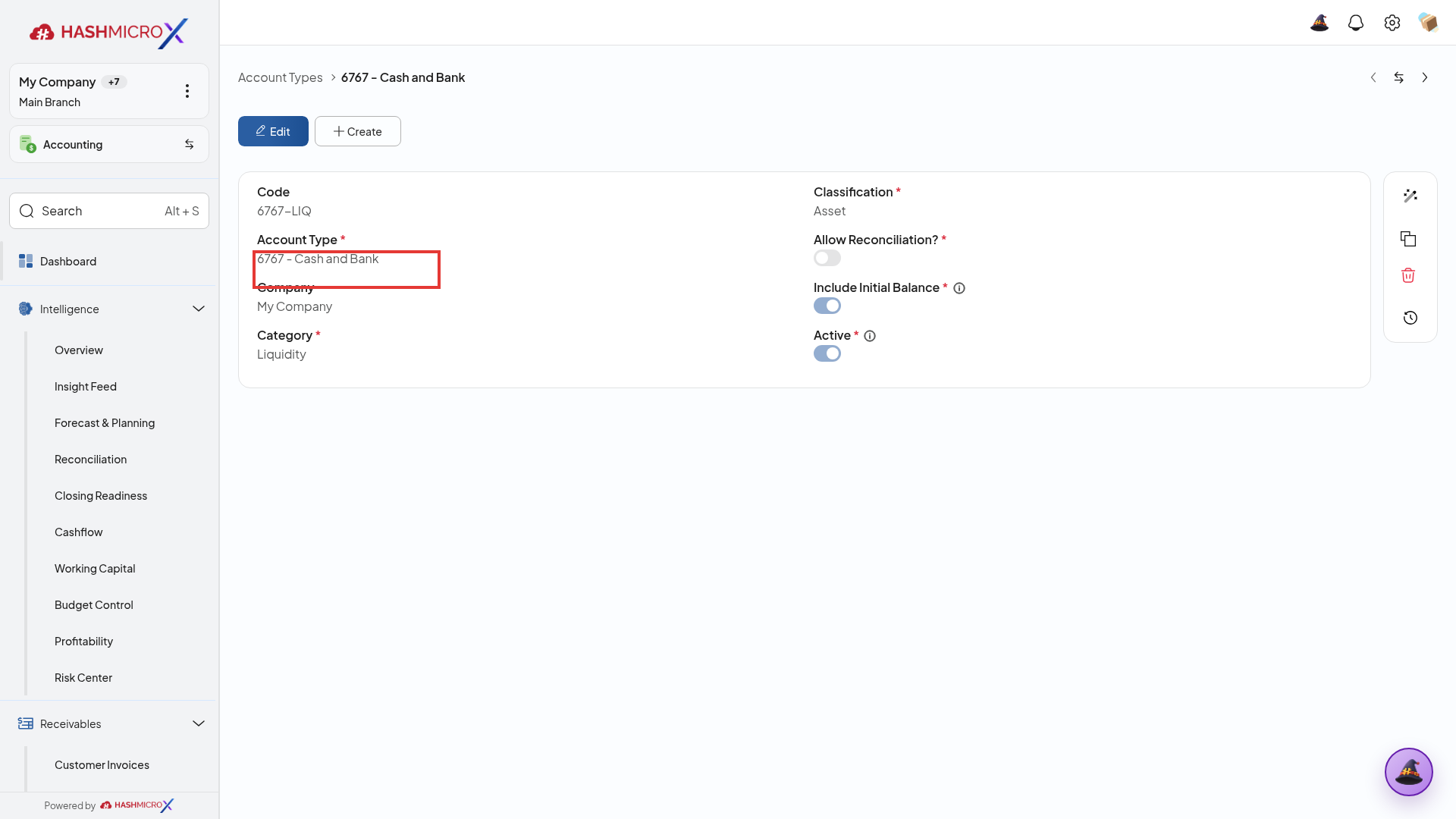Toggle the Active switch

pos(827,353)
